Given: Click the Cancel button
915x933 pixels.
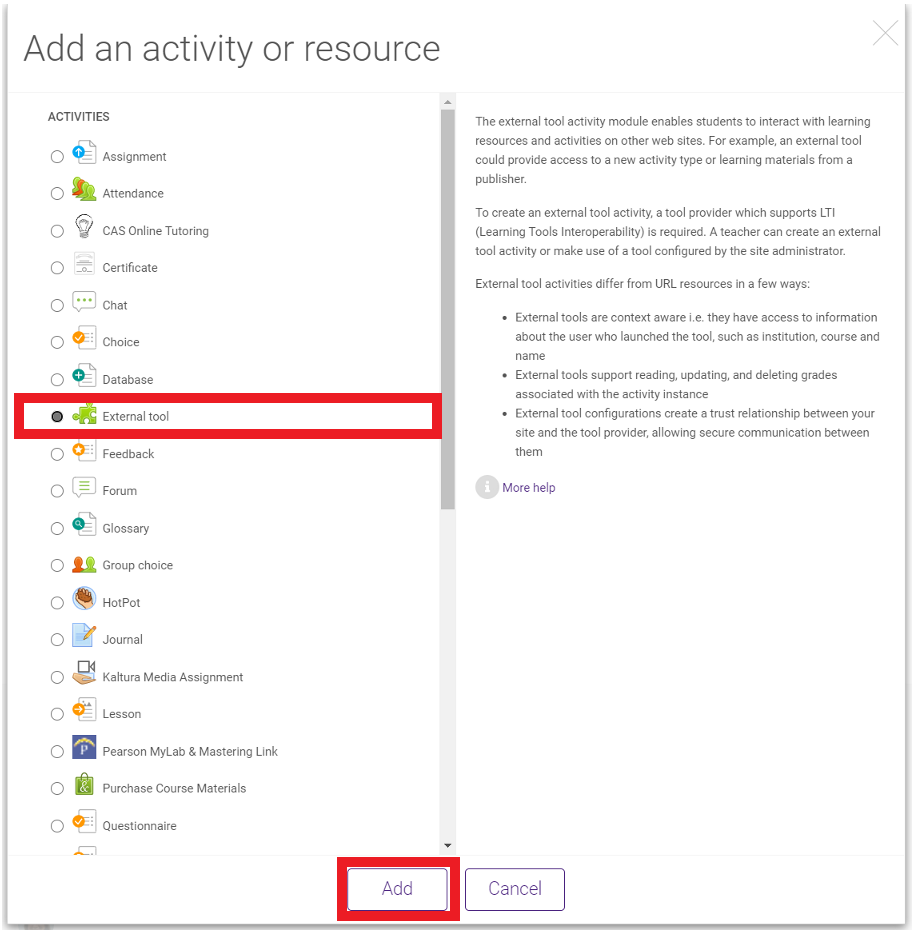Looking at the screenshot, I should pyautogui.click(x=515, y=889).
